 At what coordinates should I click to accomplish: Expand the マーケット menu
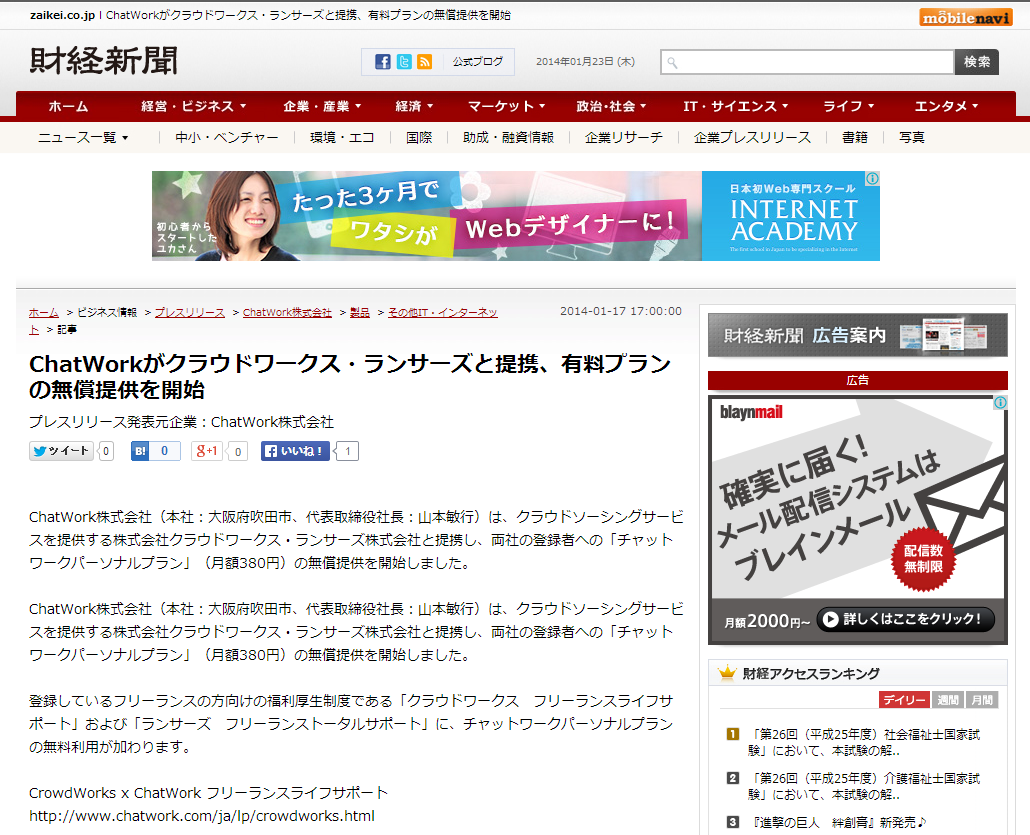click(x=506, y=106)
